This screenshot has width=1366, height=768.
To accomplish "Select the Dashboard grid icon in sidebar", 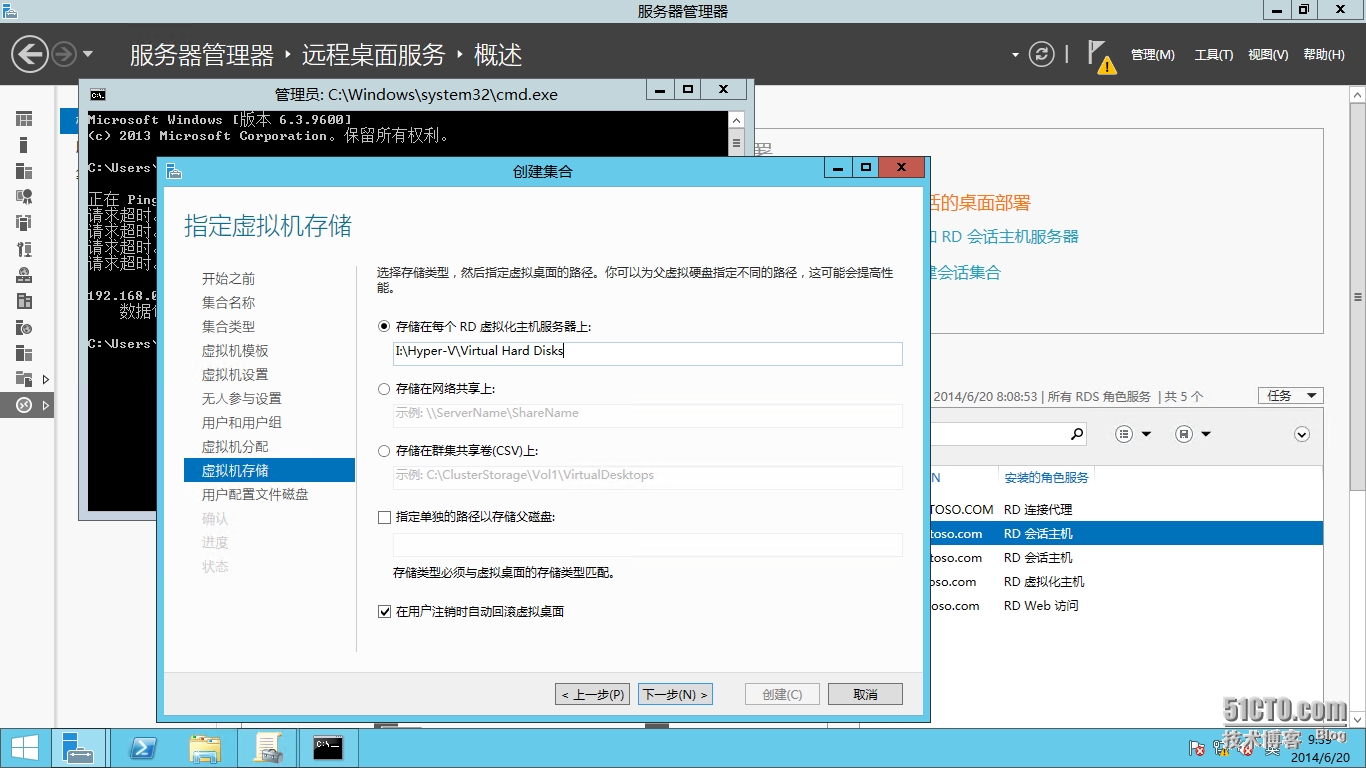I will pyautogui.click(x=24, y=119).
